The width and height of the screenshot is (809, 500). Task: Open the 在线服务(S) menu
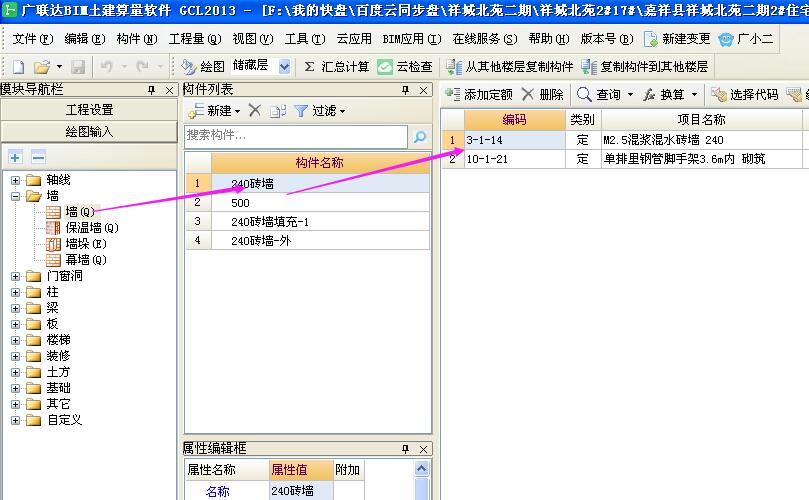tap(484, 39)
